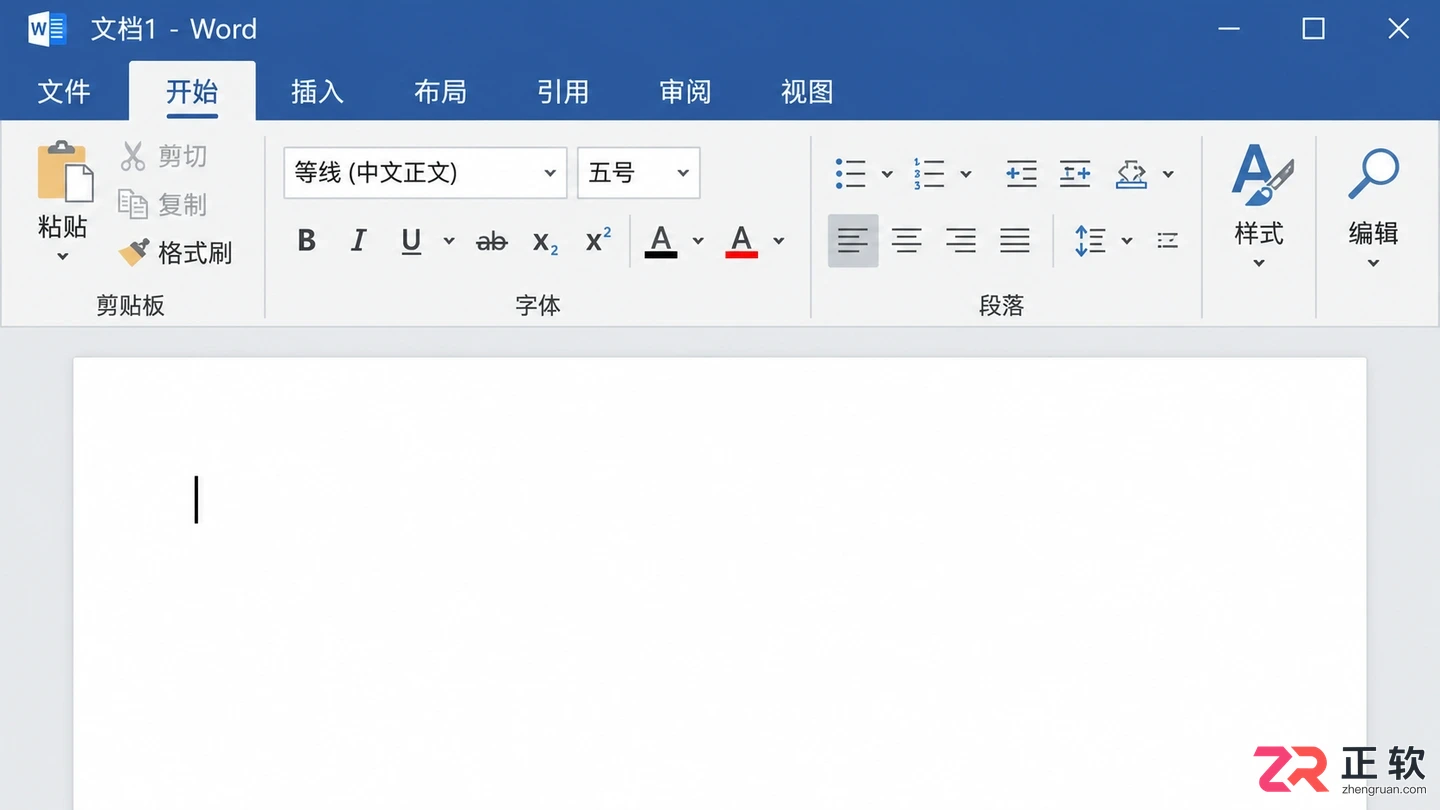Click the Copy (复制) button
The width and height of the screenshot is (1440, 810).
pos(163,204)
